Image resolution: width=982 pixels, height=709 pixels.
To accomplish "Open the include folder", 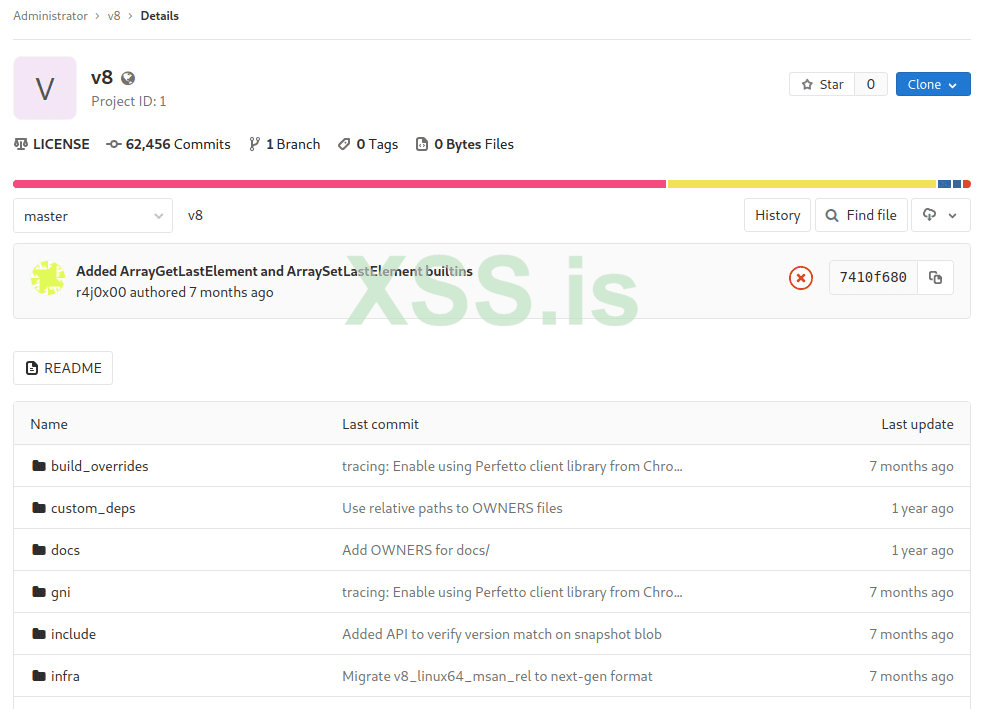I will pos(73,634).
